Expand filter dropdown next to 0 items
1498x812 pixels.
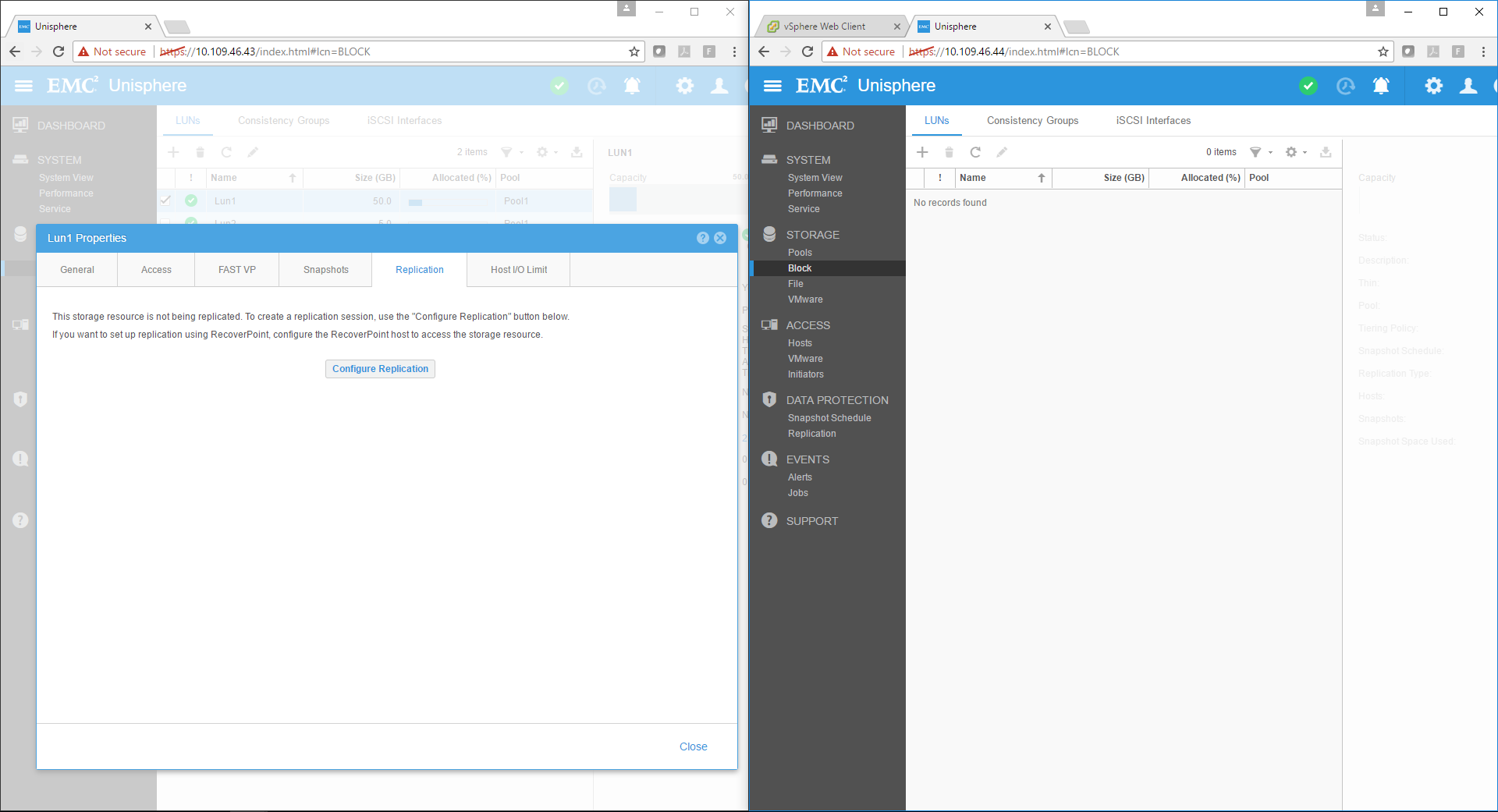1260,152
